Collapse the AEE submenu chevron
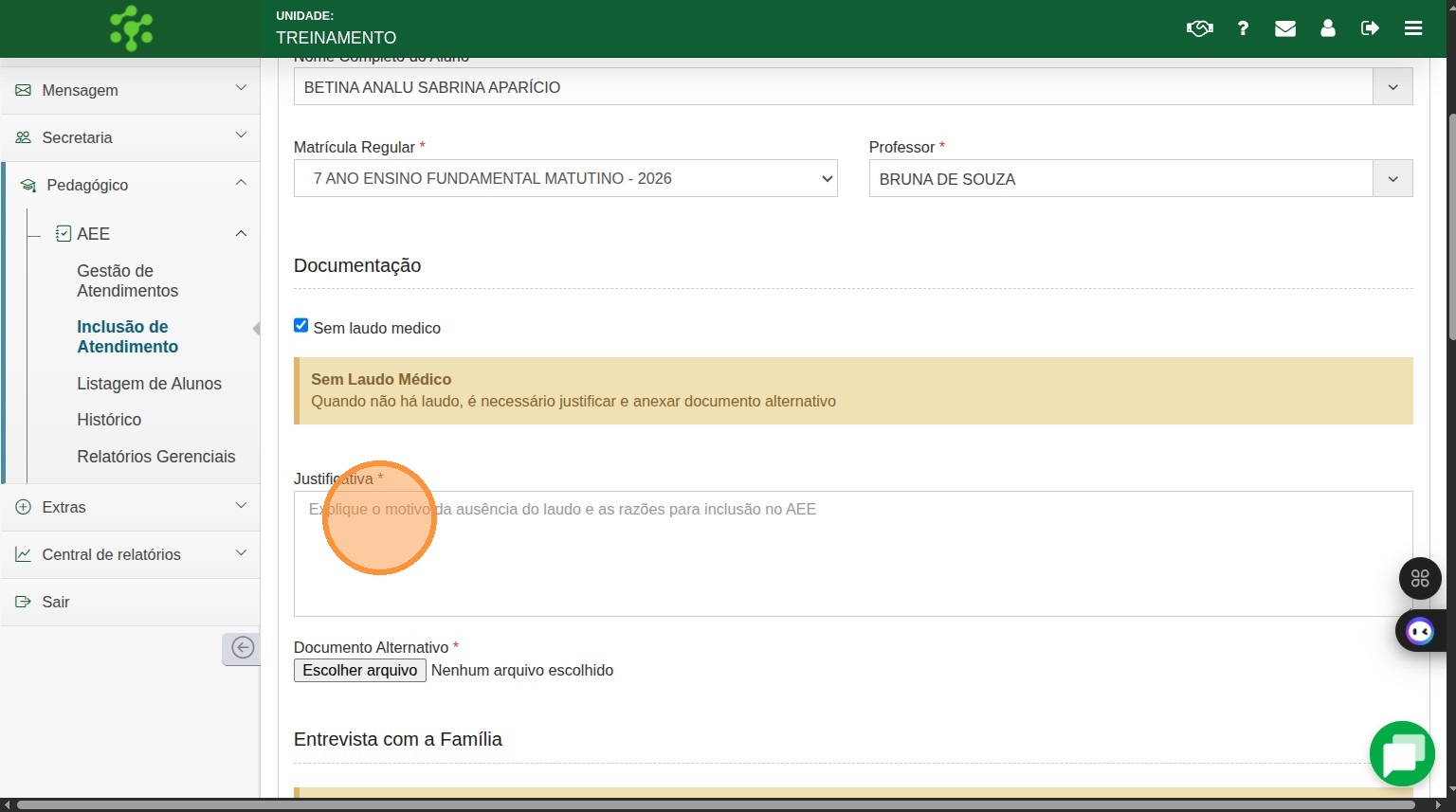The width and height of the screenshot is (1456, 812). point(241,233)
